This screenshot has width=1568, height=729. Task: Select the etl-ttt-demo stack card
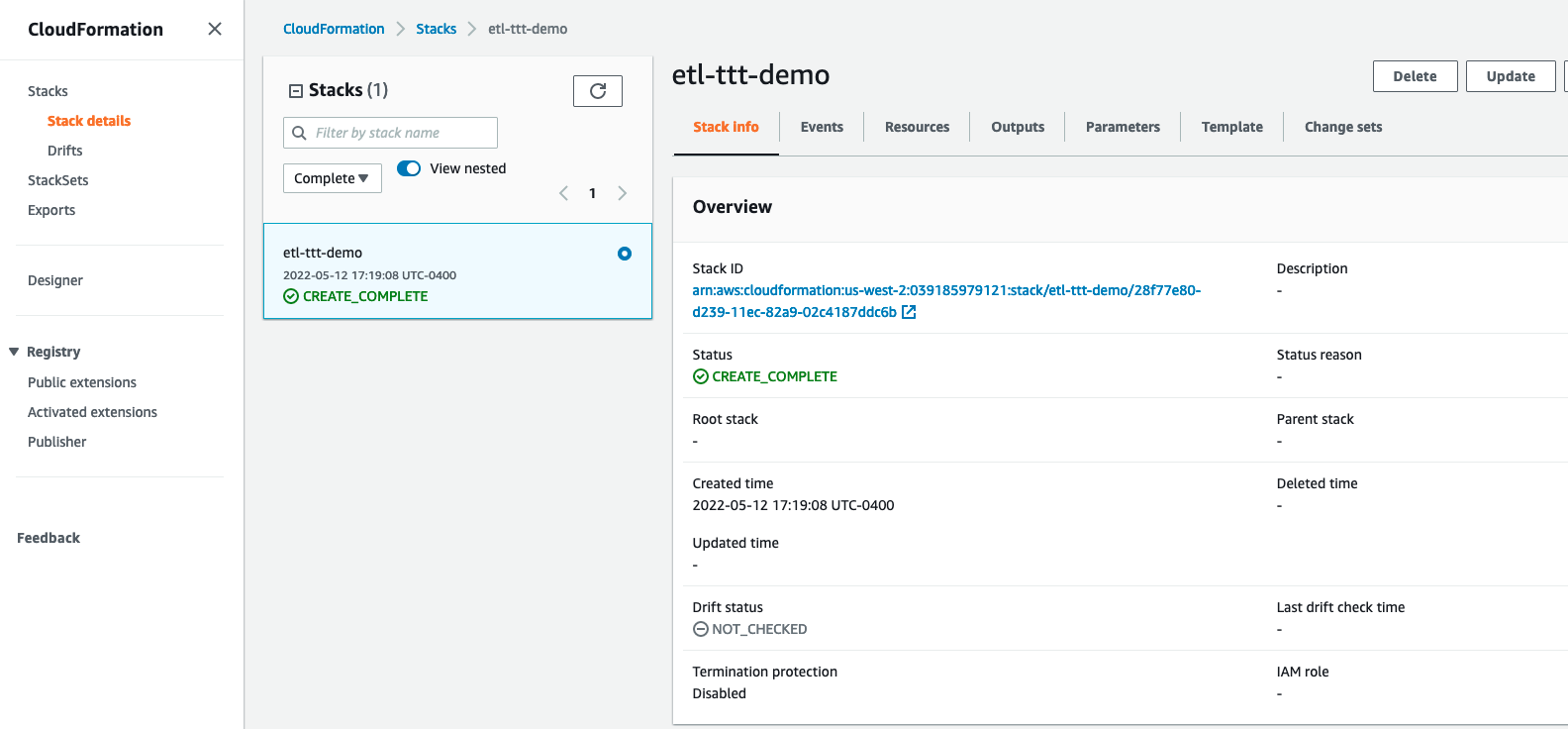tap(457, 271)
